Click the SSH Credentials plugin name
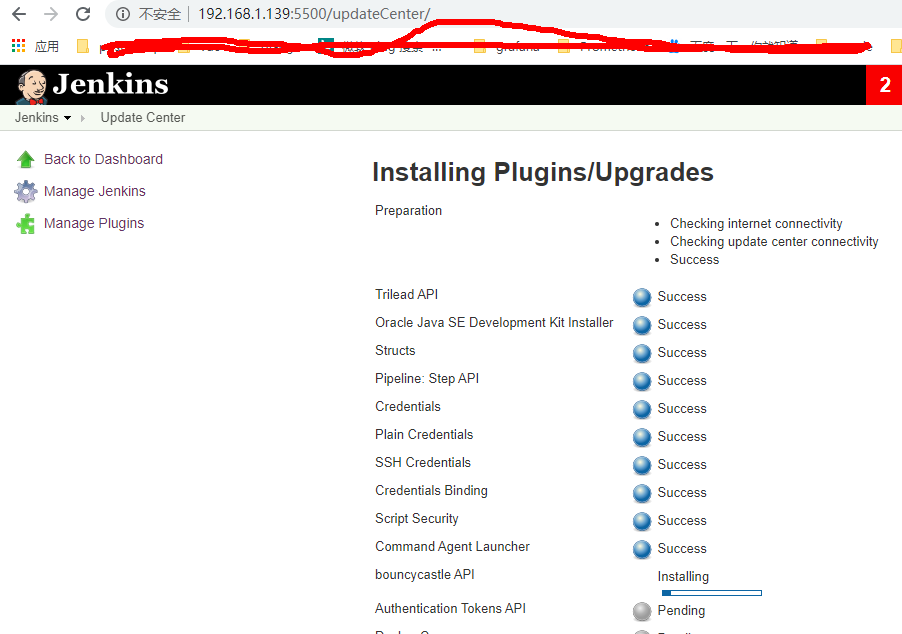 423,463
